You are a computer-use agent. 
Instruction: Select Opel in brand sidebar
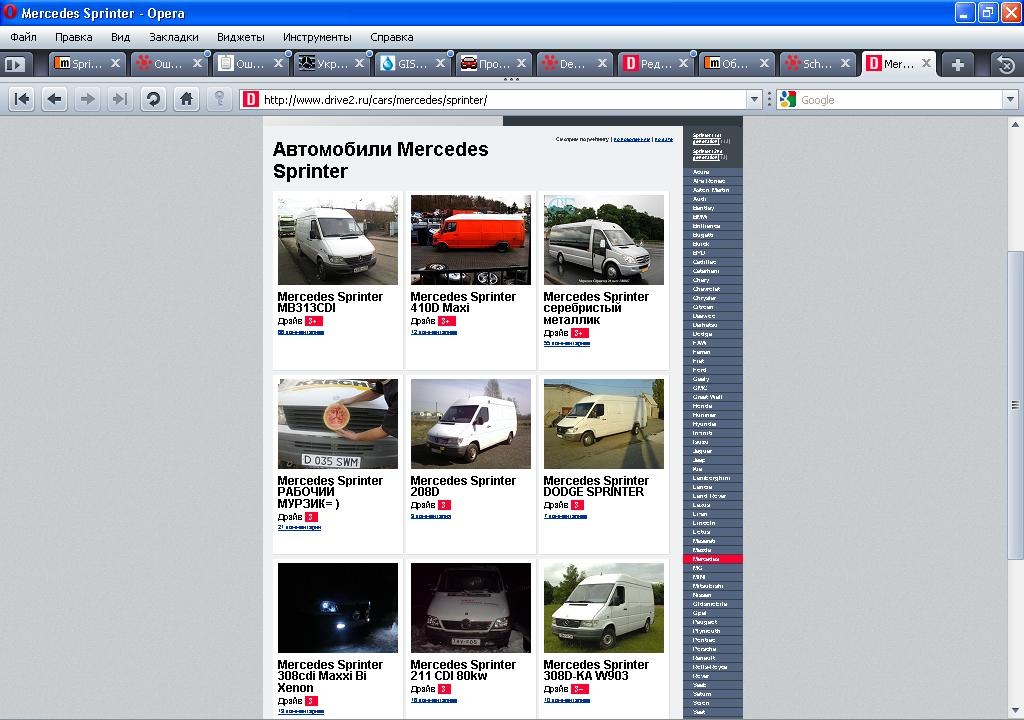[x=699, y=613]
